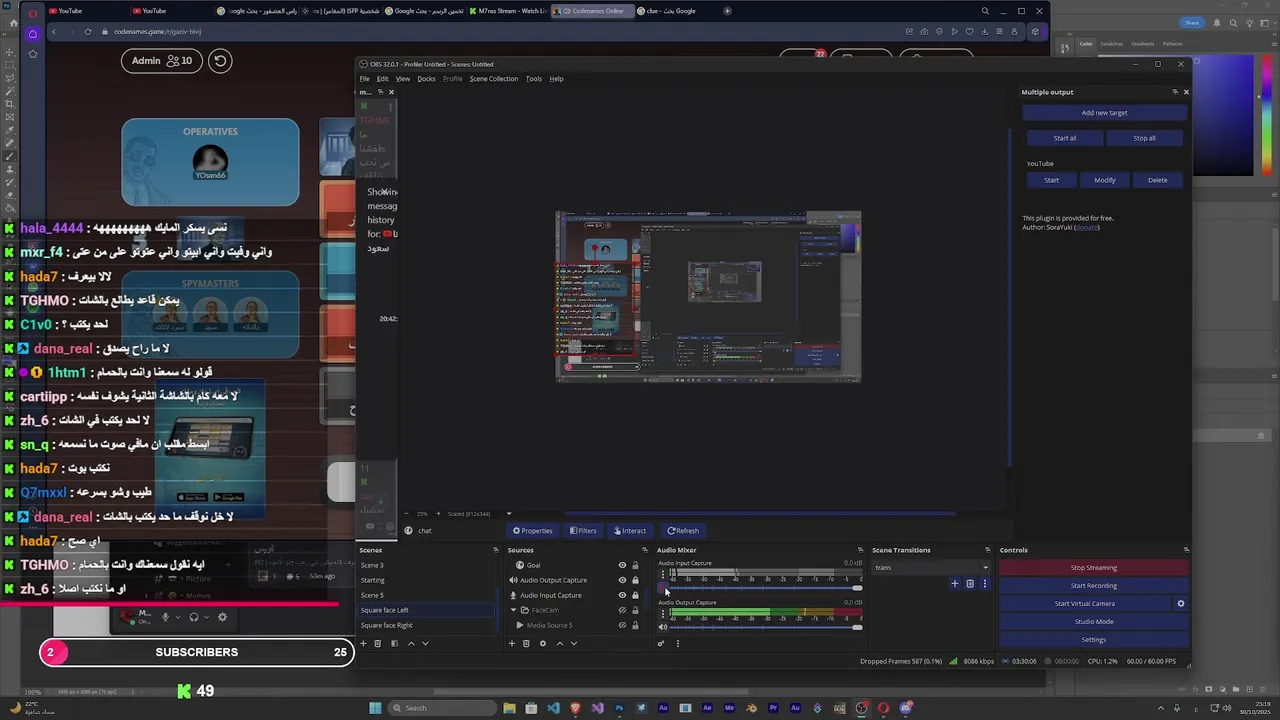The width and height of the screenshot is (1280, 720).
Task: Pop out the Controls dock icon
Action: coord(1186,550)
